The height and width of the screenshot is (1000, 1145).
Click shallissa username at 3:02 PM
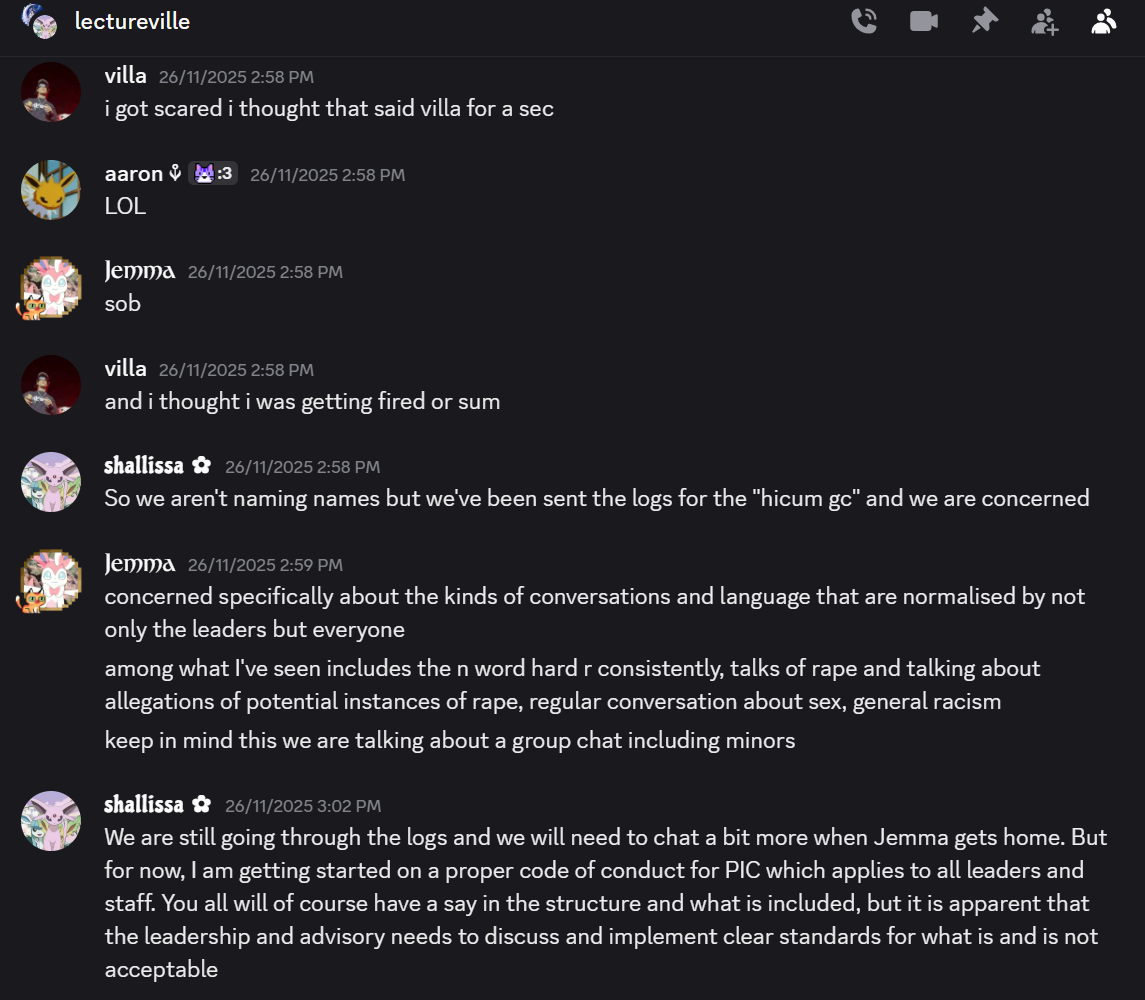(144, 805)
